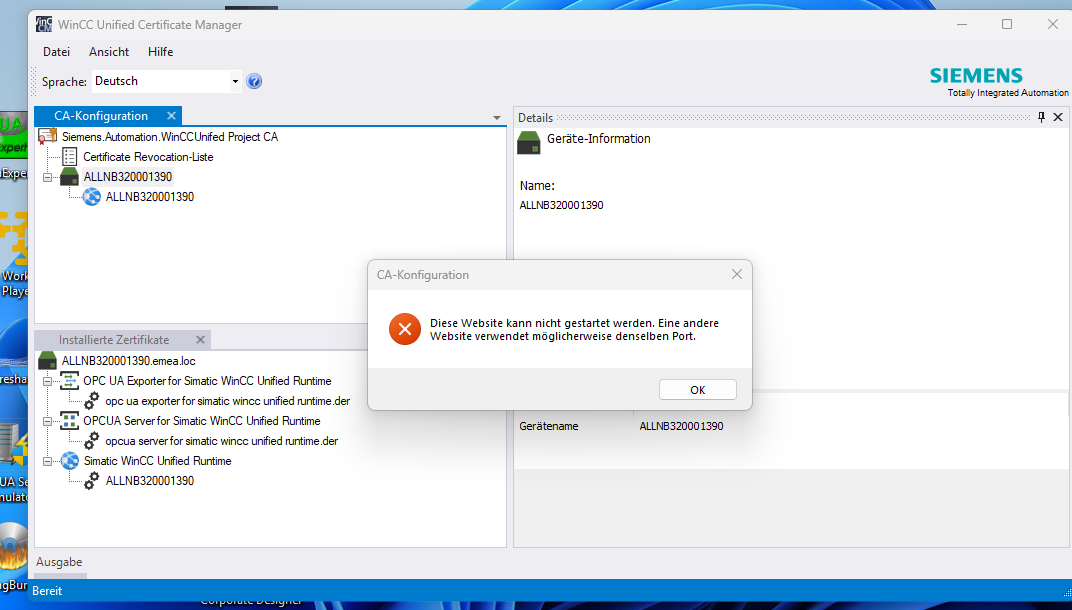Click the Simatic WinCC Unified Runtime globe icon
Screen dimensions: 1072x610
(x=69, y=461)
